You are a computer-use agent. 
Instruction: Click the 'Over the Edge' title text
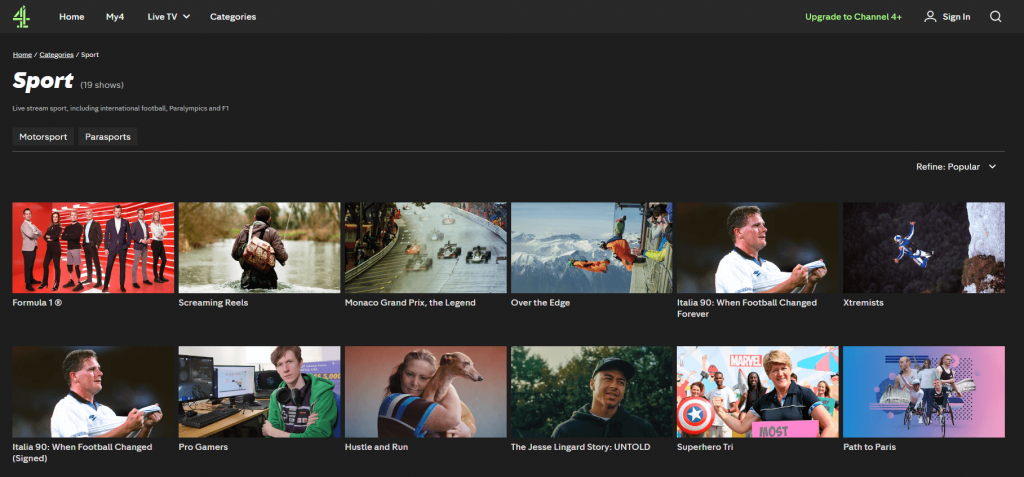coord(540,303)
